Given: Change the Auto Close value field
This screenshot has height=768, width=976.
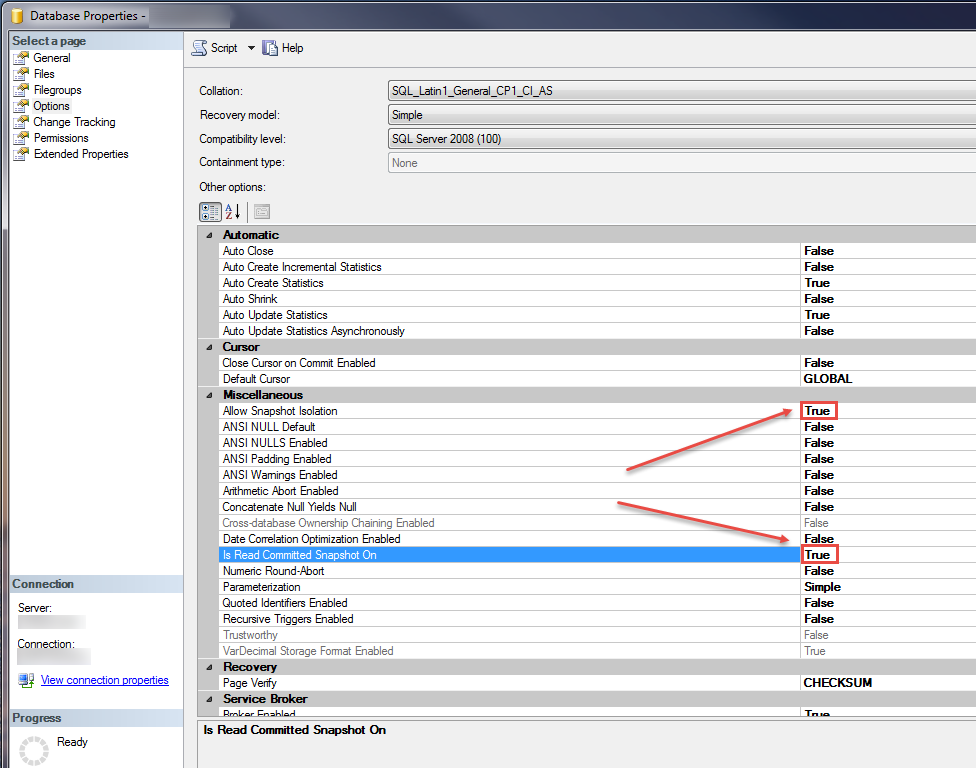Looking at the screenshot, I should coord(885,251).
